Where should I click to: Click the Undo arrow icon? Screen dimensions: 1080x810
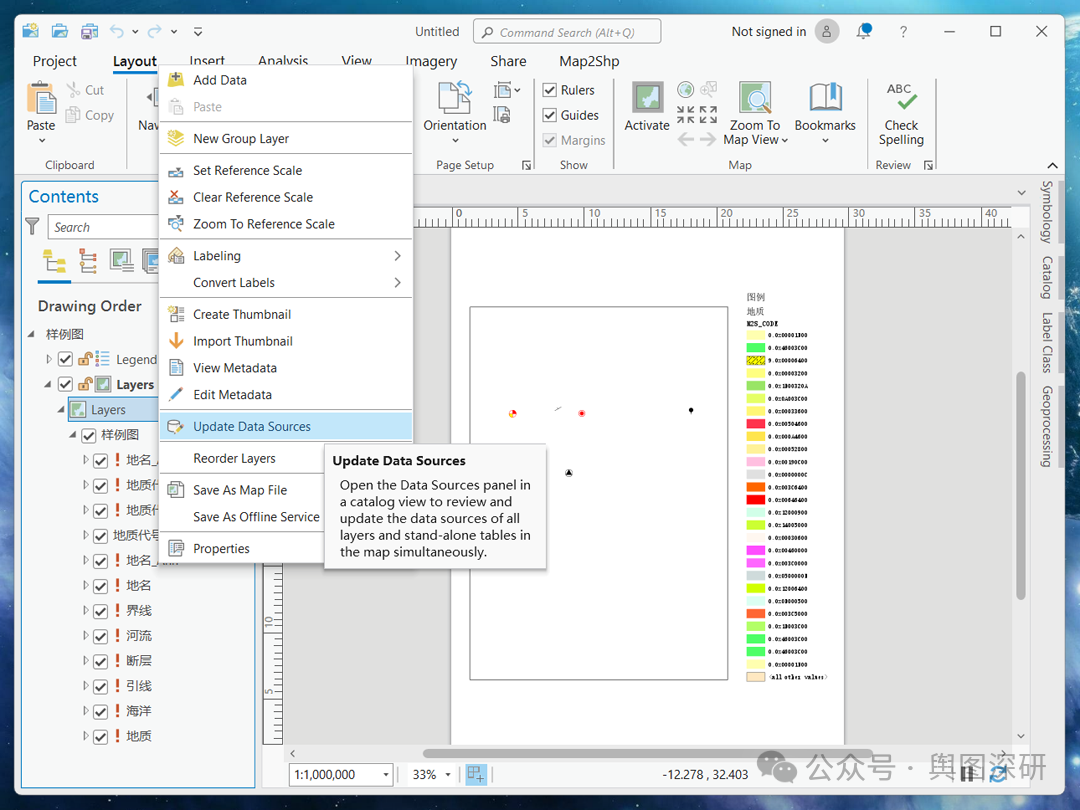click(117, 31)
